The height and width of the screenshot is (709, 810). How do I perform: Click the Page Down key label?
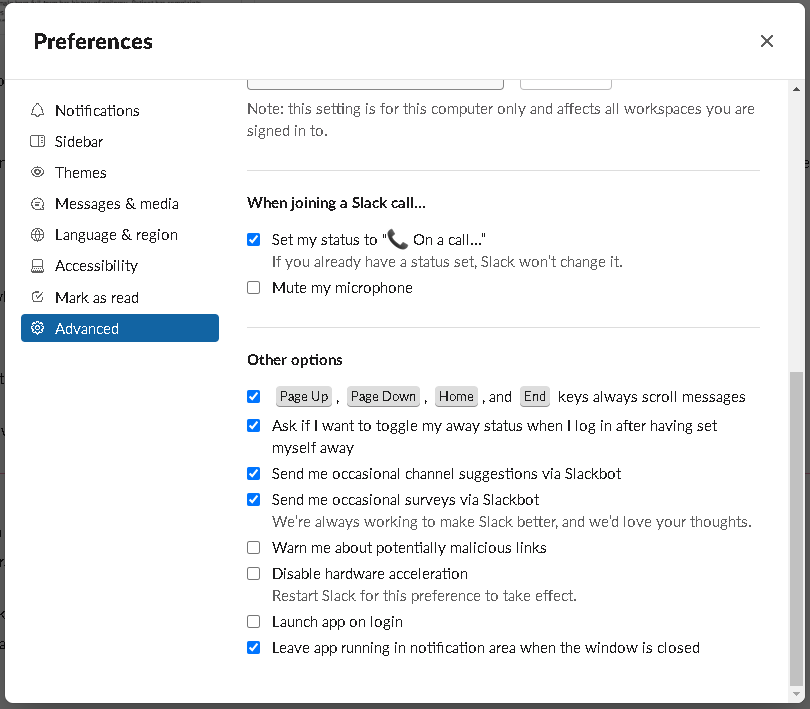point(383,396)
